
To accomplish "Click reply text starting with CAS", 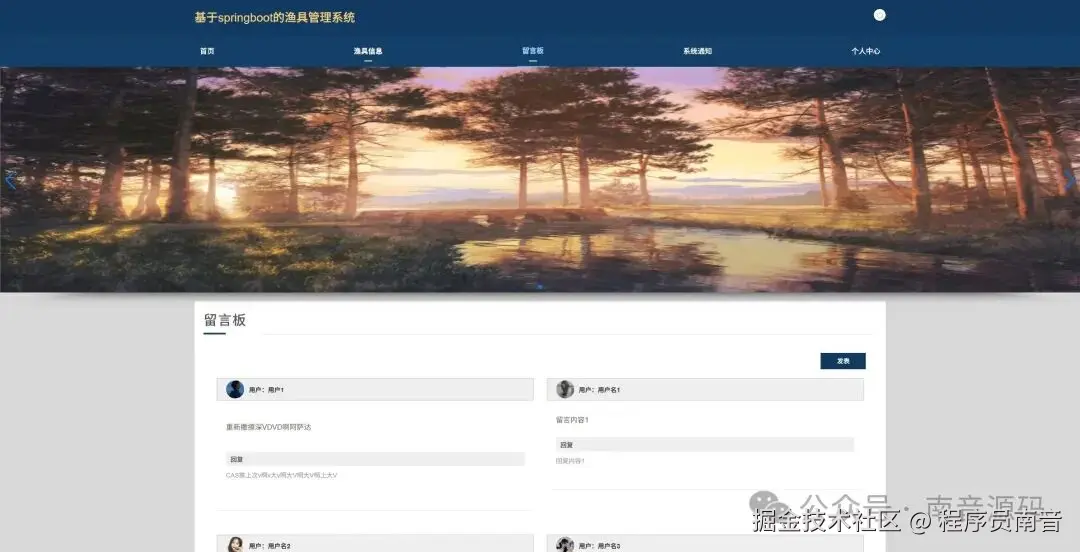I will [282, 476].
